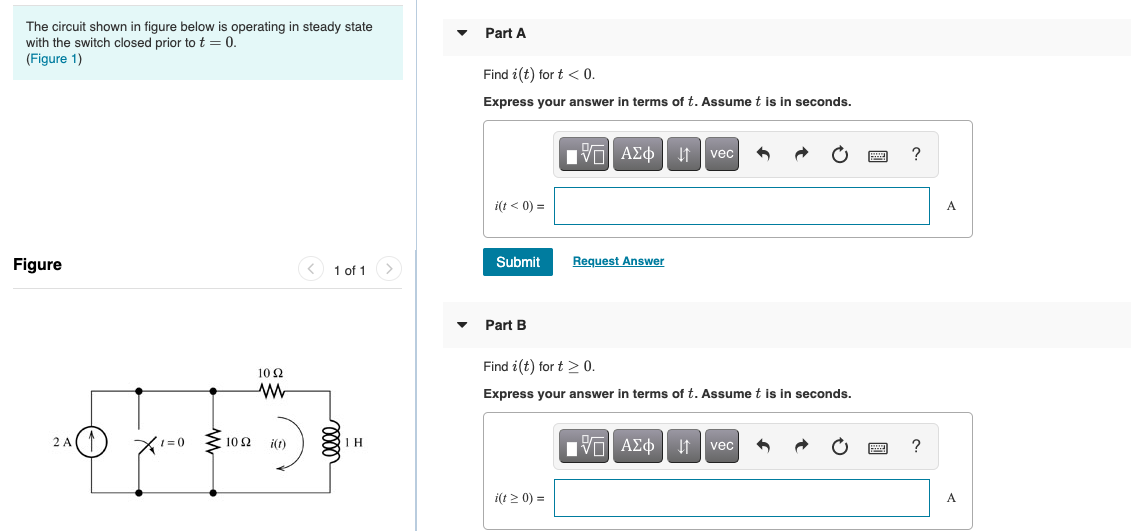Collapse the Part B section
Screen dimensions: 1131x531
pyautogui.click(x=462, y=325)
